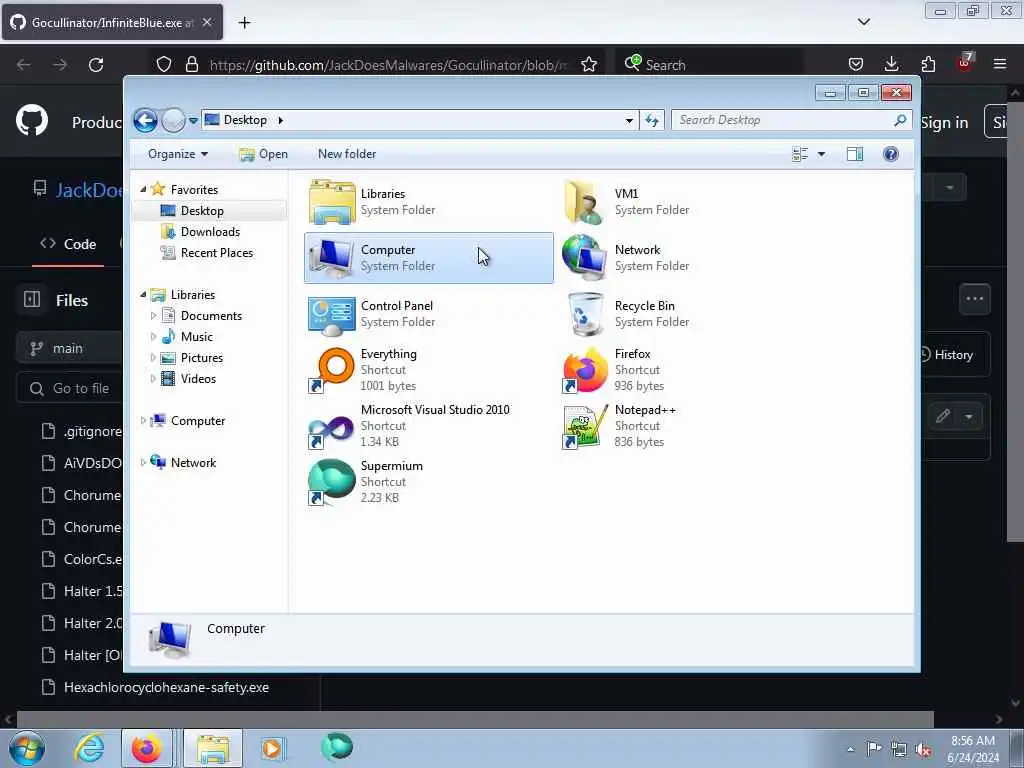Expand the Network tree node
Image resolution: width=1024 pixels, height=768 pixels.
(144, 463)
